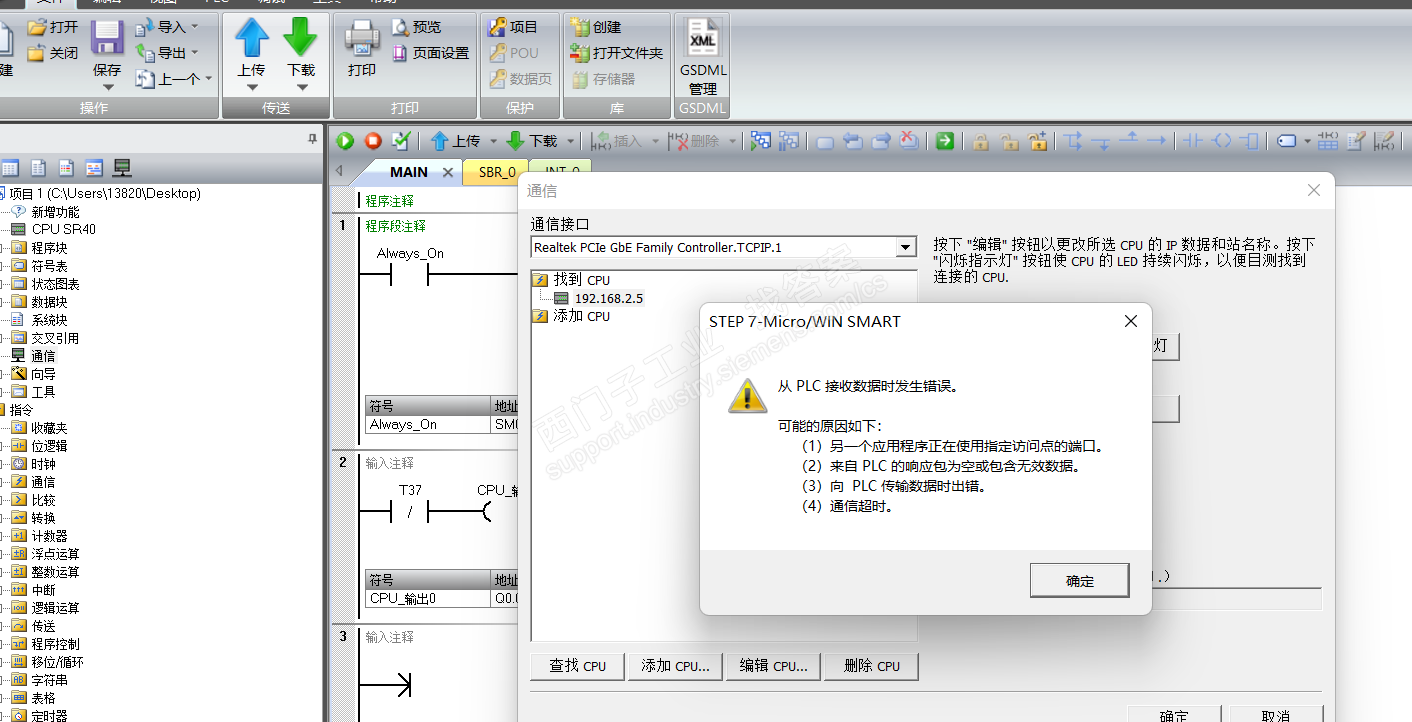Click Project (项目) protection key icon

point(512,27)
